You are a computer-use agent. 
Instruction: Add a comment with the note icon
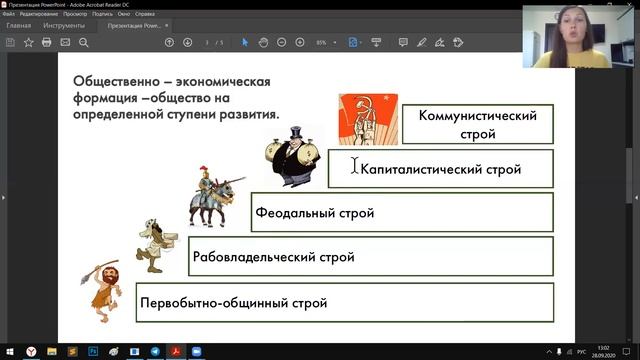[403, 42]
